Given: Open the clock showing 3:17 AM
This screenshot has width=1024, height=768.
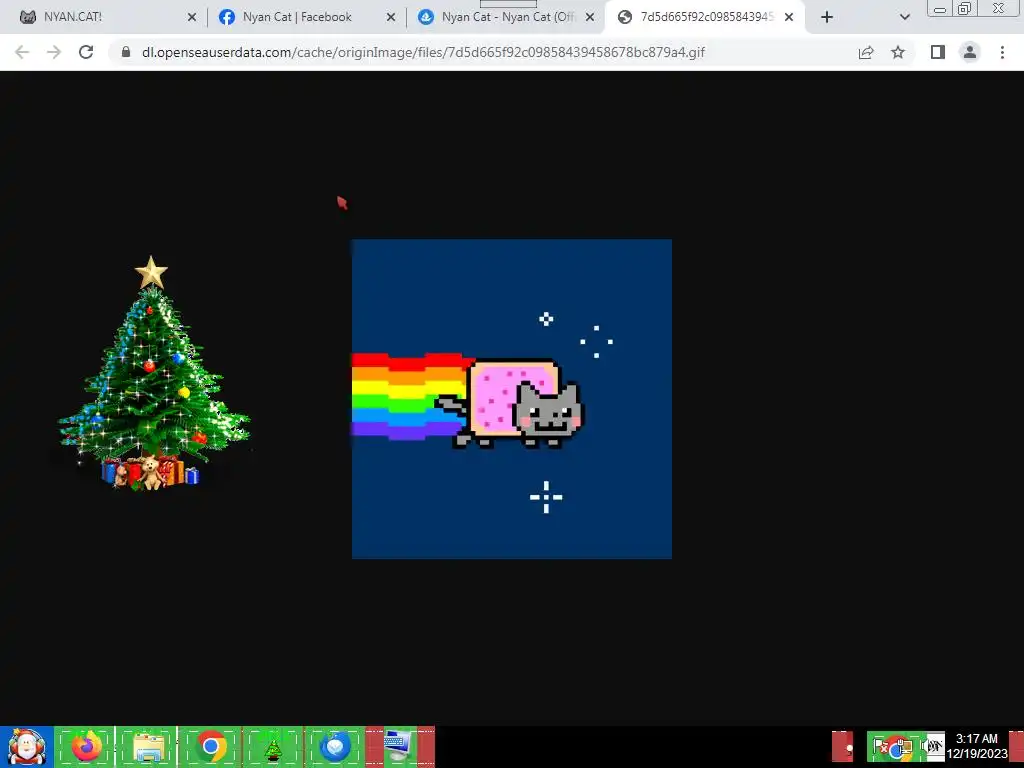Looking at the screenshot, I should pyautogui.click(x=977, y=746).
